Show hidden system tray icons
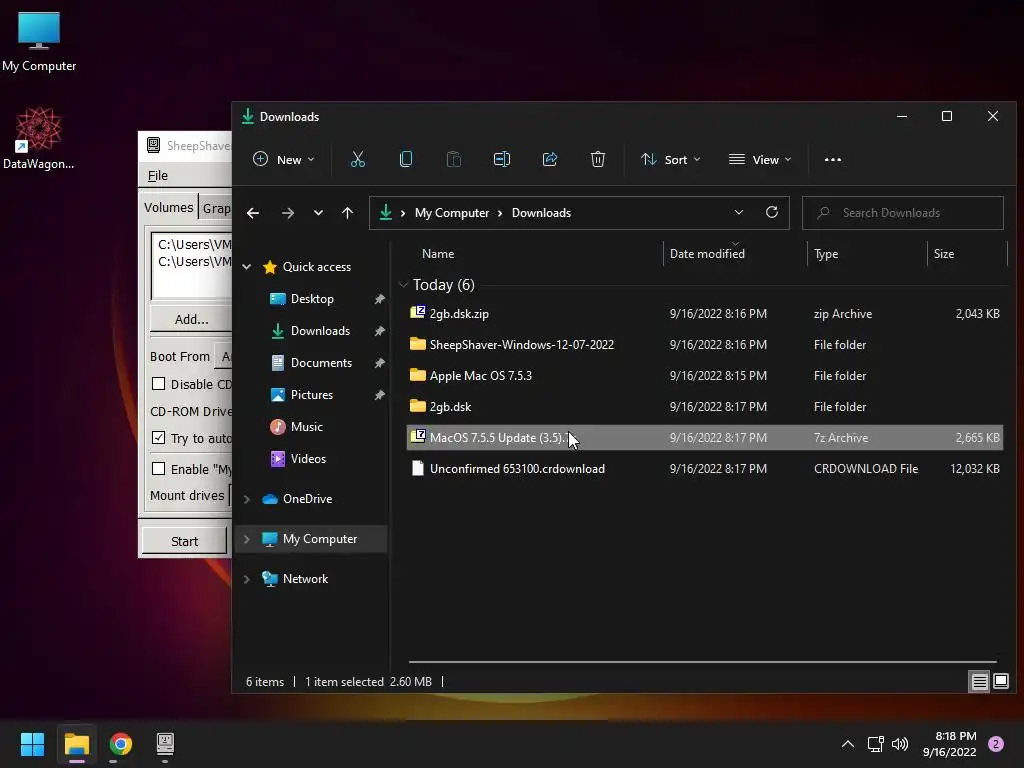This screenshot has height=768, width=1024. pyautogui.click(x=848, y=744)
